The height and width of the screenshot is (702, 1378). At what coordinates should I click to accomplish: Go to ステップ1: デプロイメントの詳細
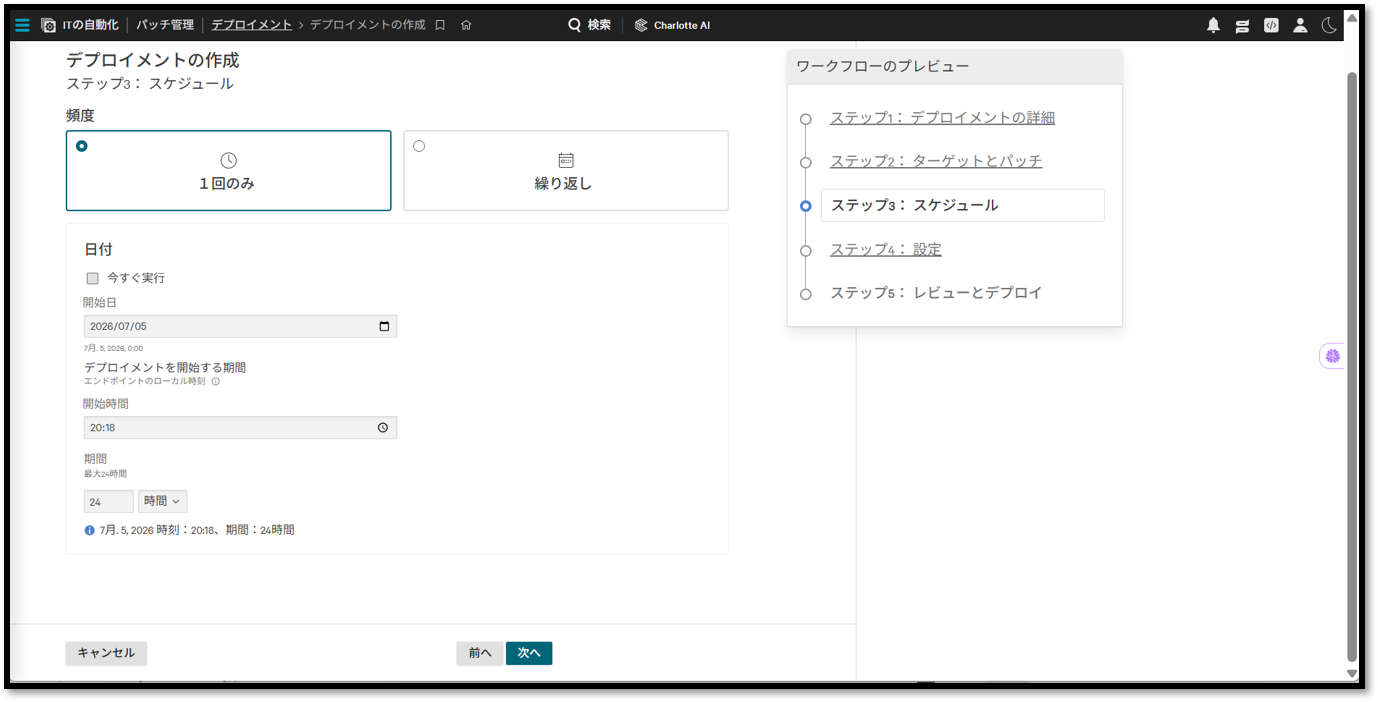point(942,118)
